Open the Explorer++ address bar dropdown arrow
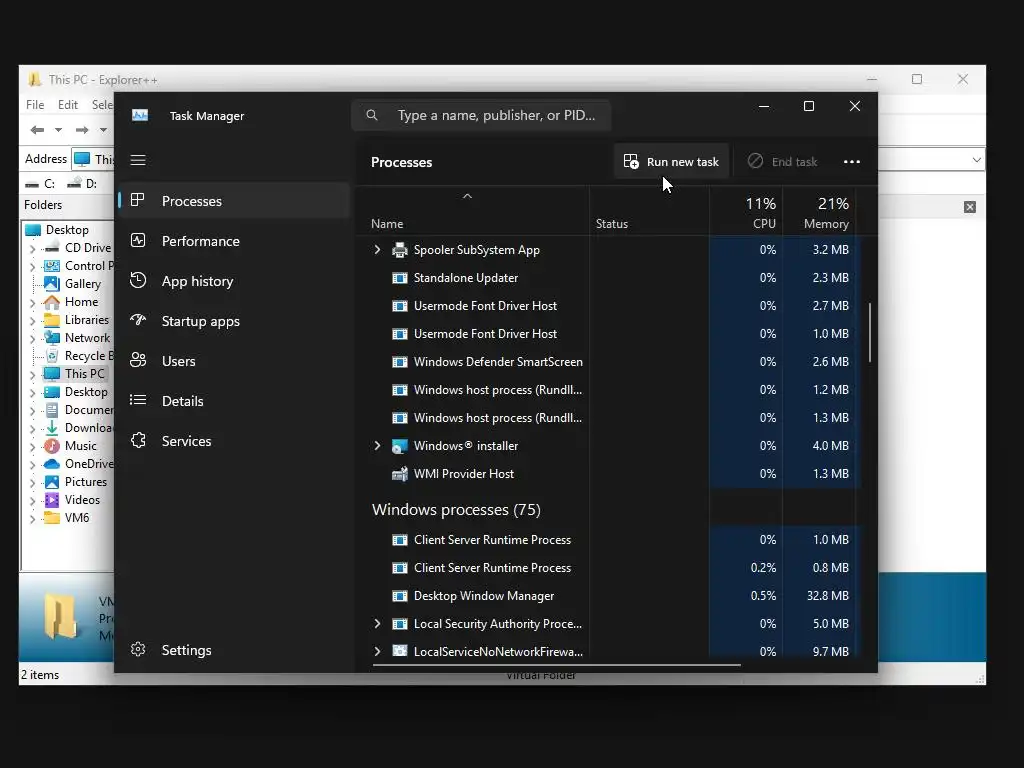Image resolution: width=1024 pixels, height=768 pixels. (x=976, y=159)
